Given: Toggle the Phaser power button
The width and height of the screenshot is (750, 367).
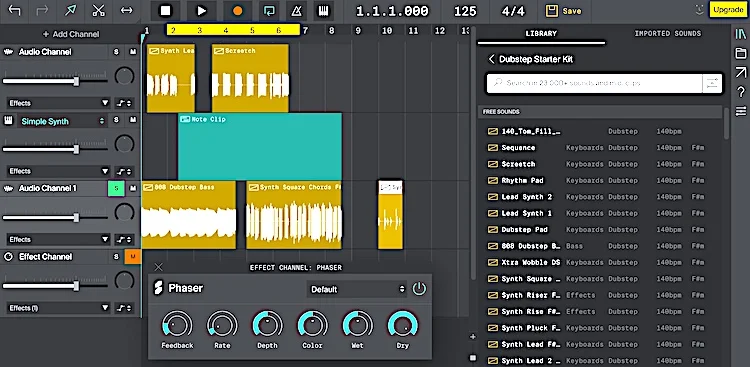Looking at the screenshot, I should point(419,289).
